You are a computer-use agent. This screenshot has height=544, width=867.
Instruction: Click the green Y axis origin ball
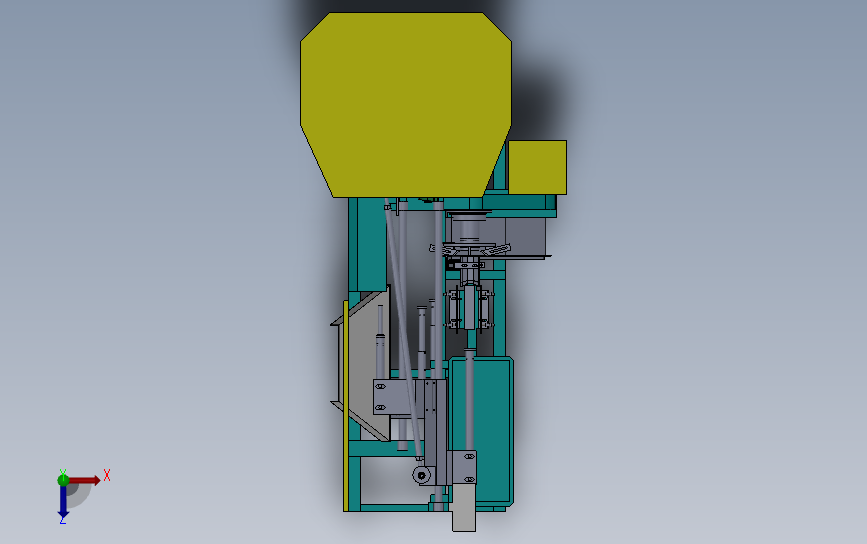coord(63,480)
